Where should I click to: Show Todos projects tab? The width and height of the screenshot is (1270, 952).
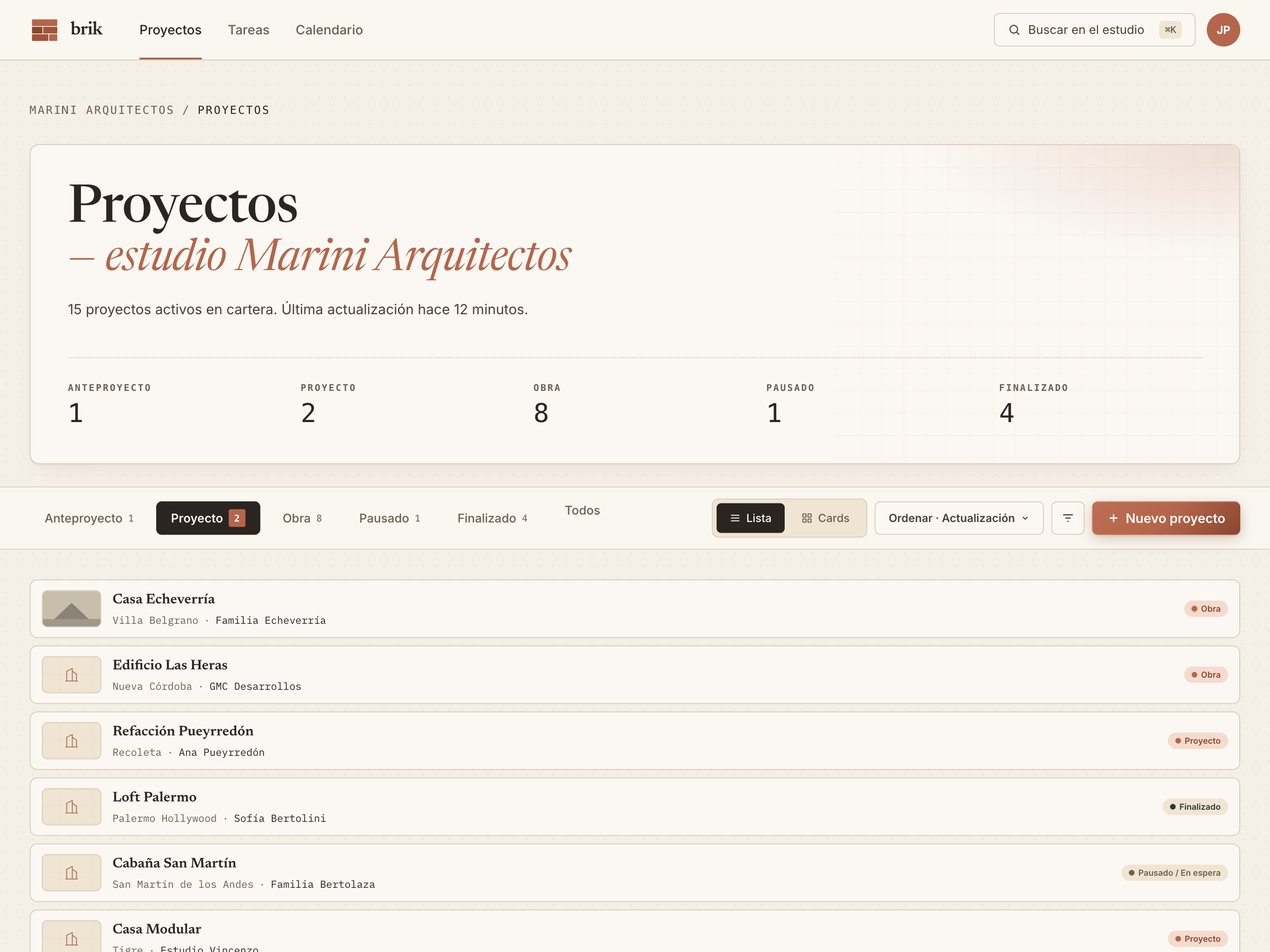582,510
